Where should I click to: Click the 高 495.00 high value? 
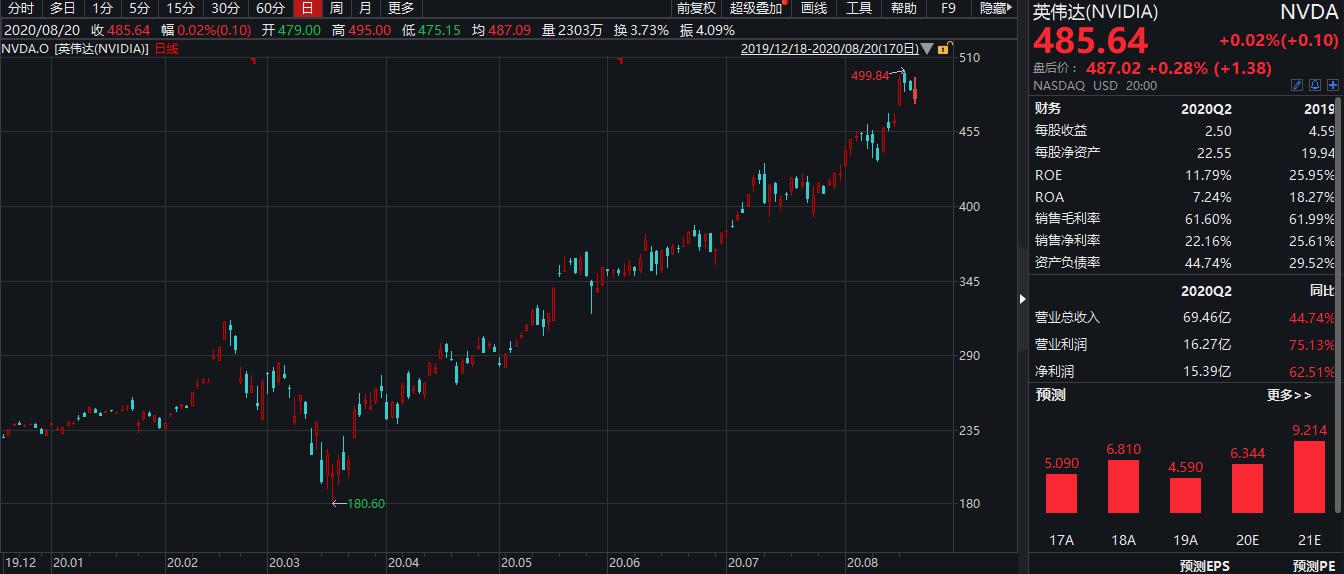(362, 30)
